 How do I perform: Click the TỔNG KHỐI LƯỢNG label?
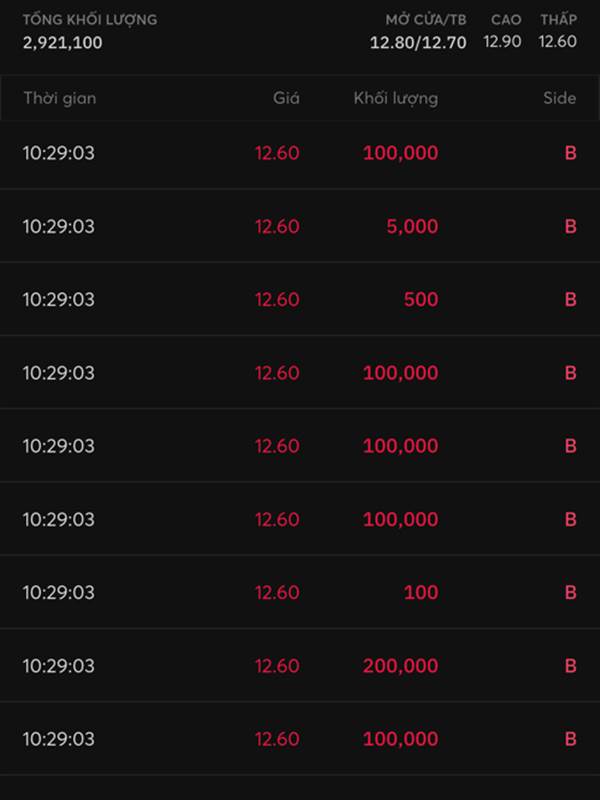(90, 20)
